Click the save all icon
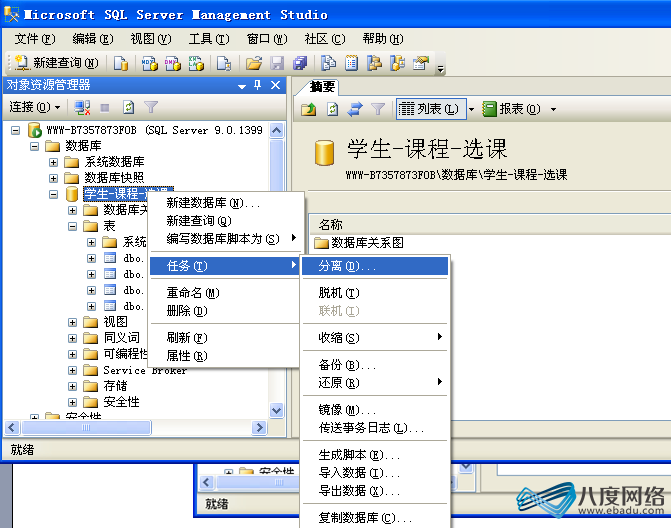The image size is (671, 528). [x=300, y=63]
